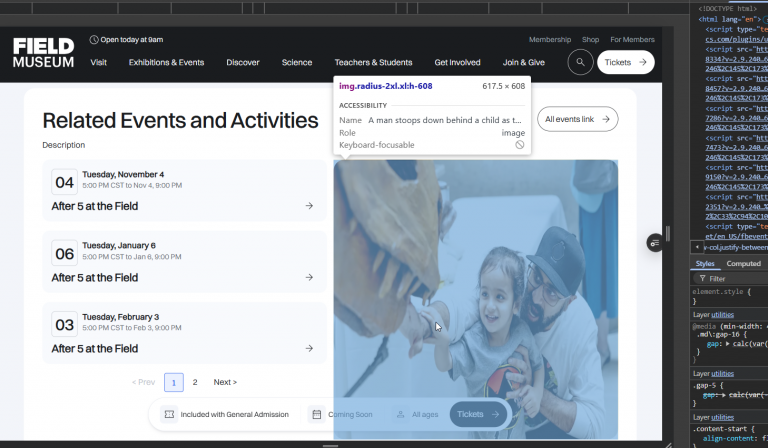Viewport: 768px width, 448px height.
Task: Click the person icon by All ages
Action: point(400,414)
